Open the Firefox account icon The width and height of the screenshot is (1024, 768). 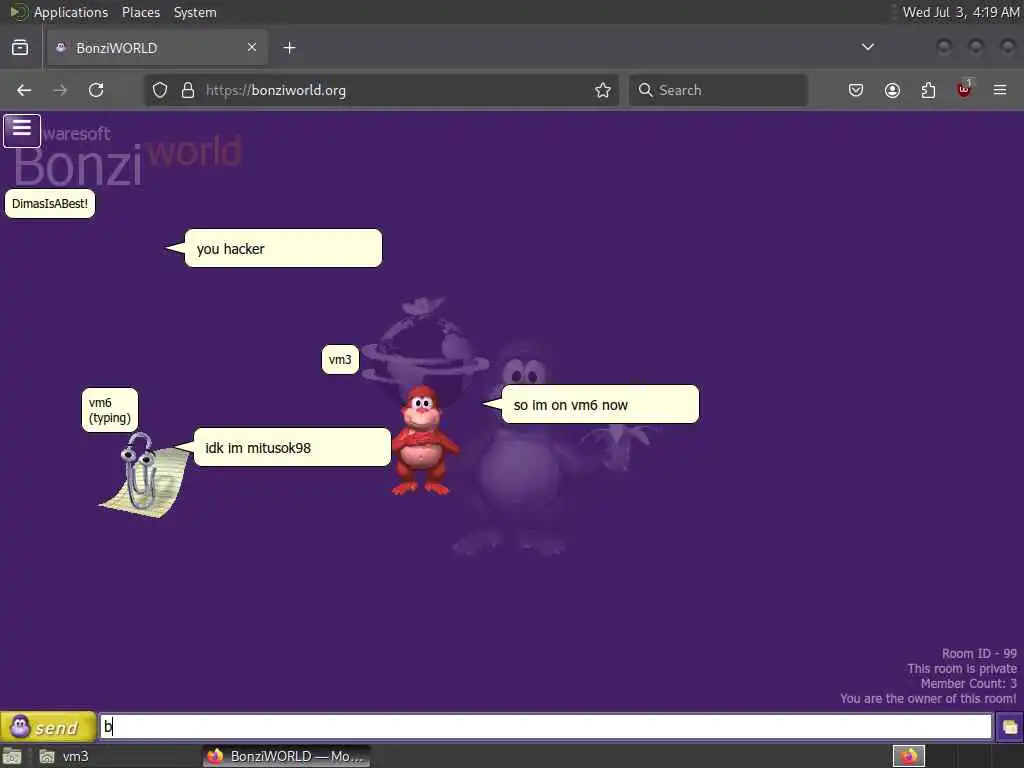tap(892, 90)
